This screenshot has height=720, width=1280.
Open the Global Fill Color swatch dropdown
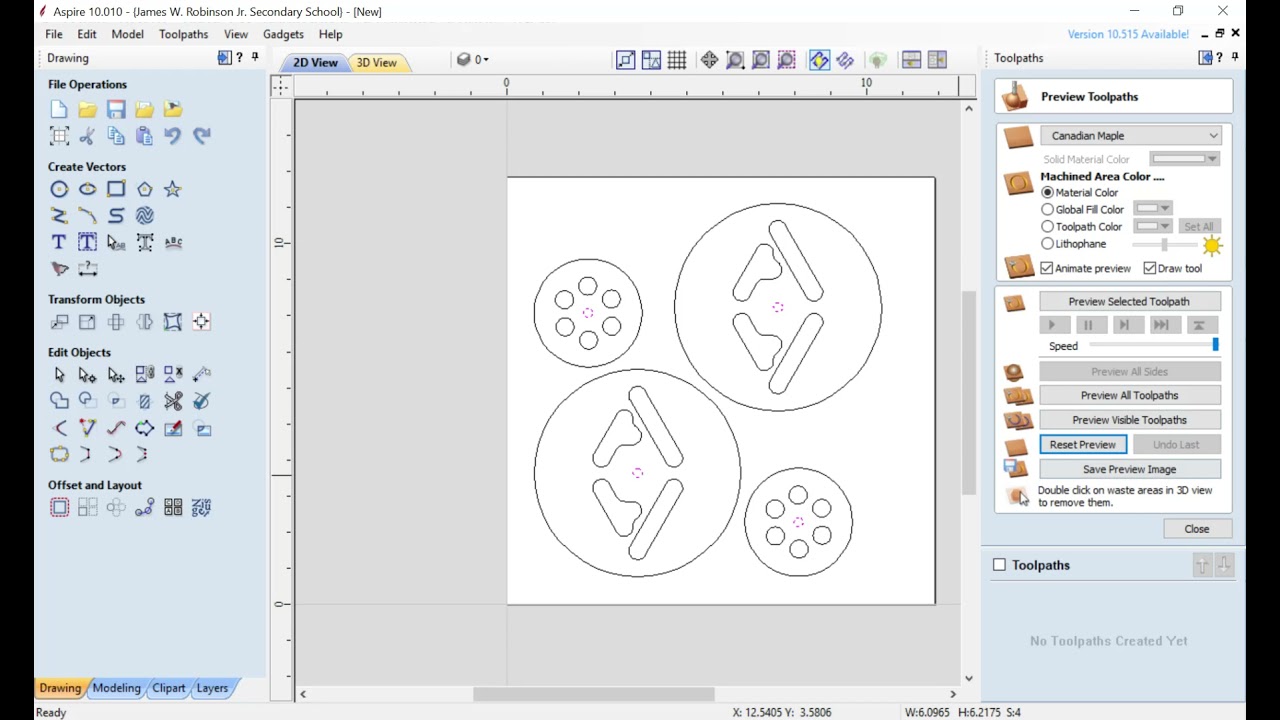tap(1153, 209)
